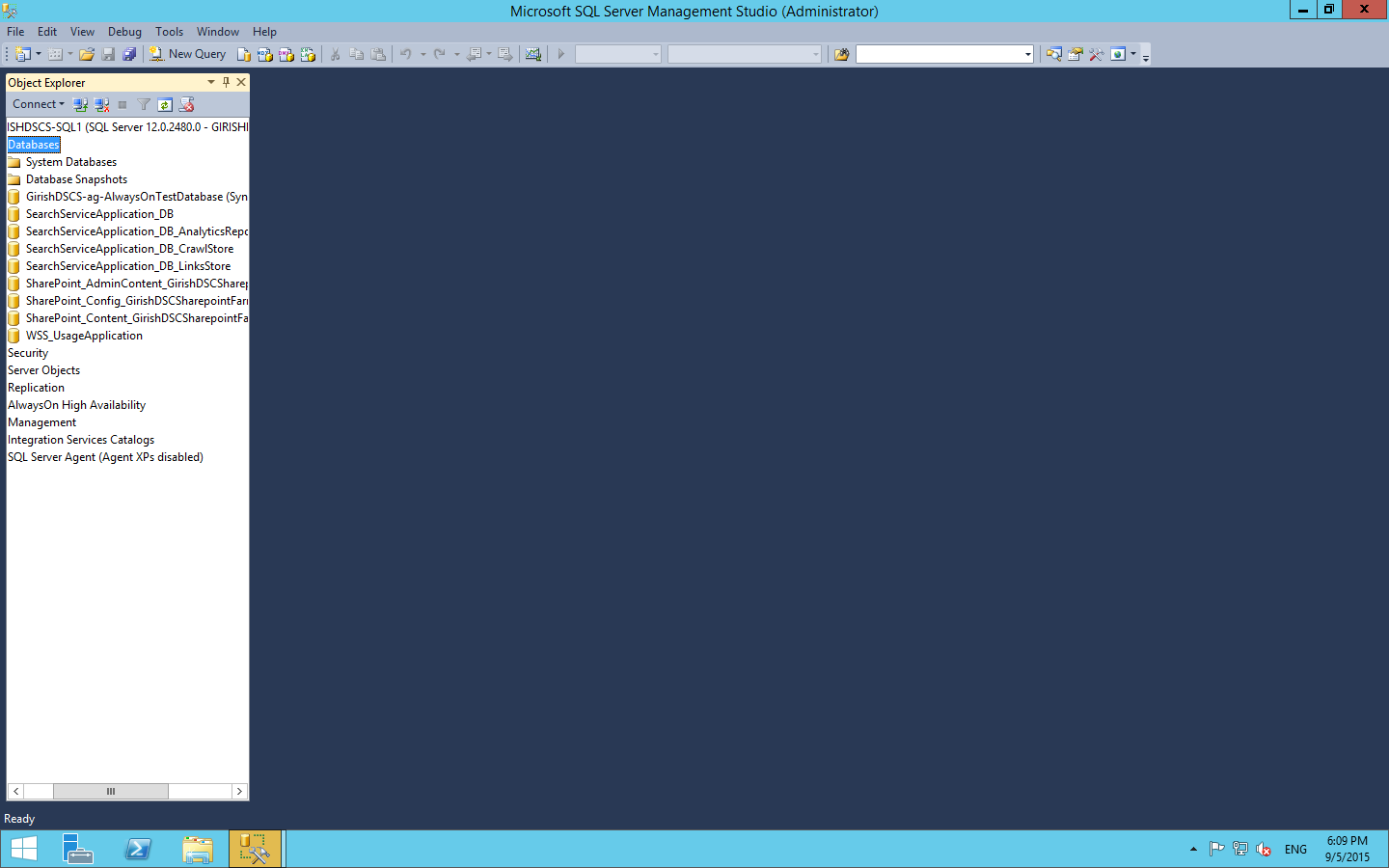Click the Cut scissors icon

335,54
